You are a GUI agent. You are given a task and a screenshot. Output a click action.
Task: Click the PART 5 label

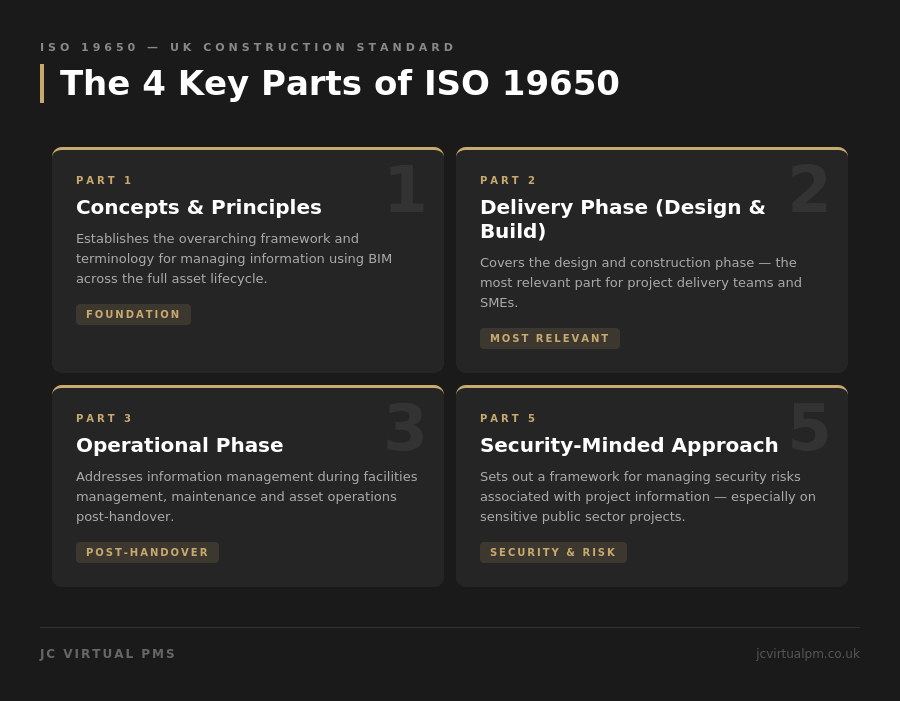[508, 418]
